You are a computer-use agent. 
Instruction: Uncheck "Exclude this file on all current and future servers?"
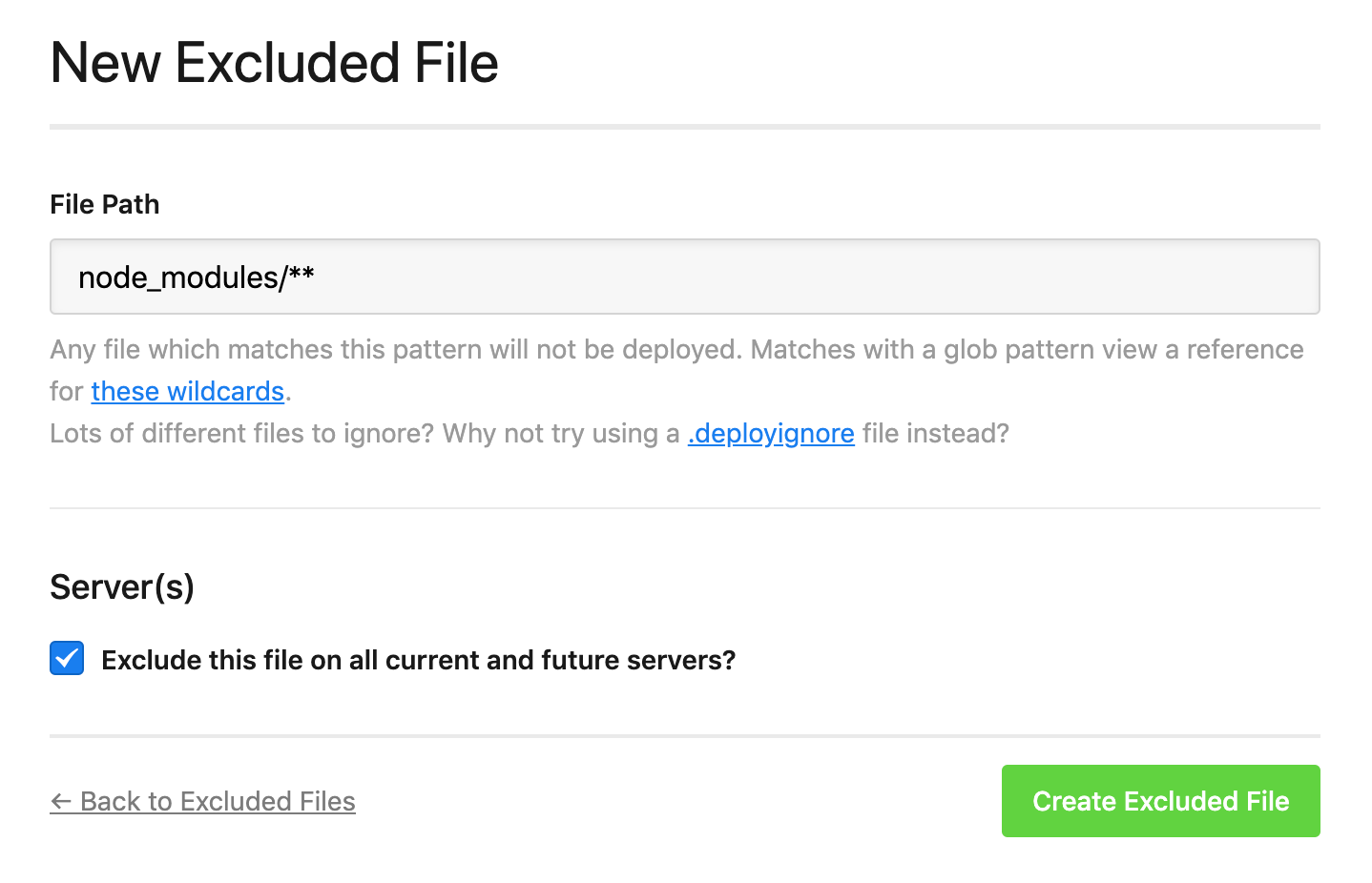[66, 658]
